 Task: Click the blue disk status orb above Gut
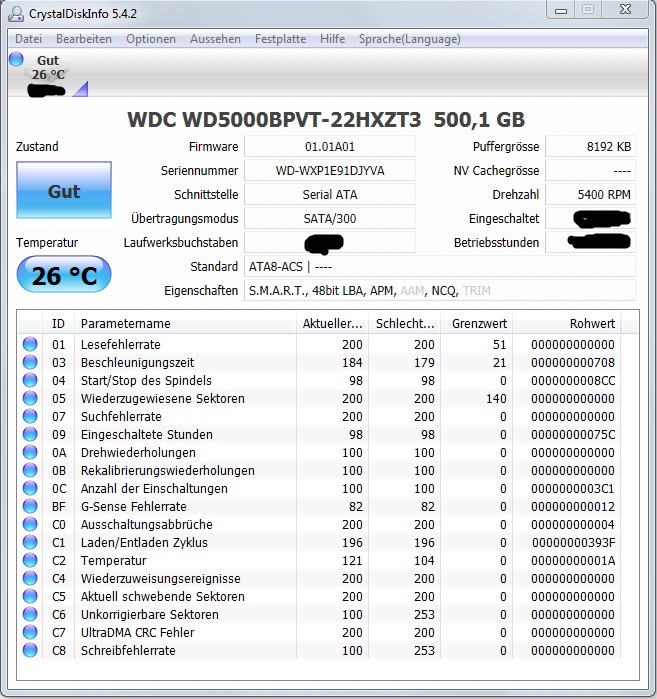click(16, 59)
